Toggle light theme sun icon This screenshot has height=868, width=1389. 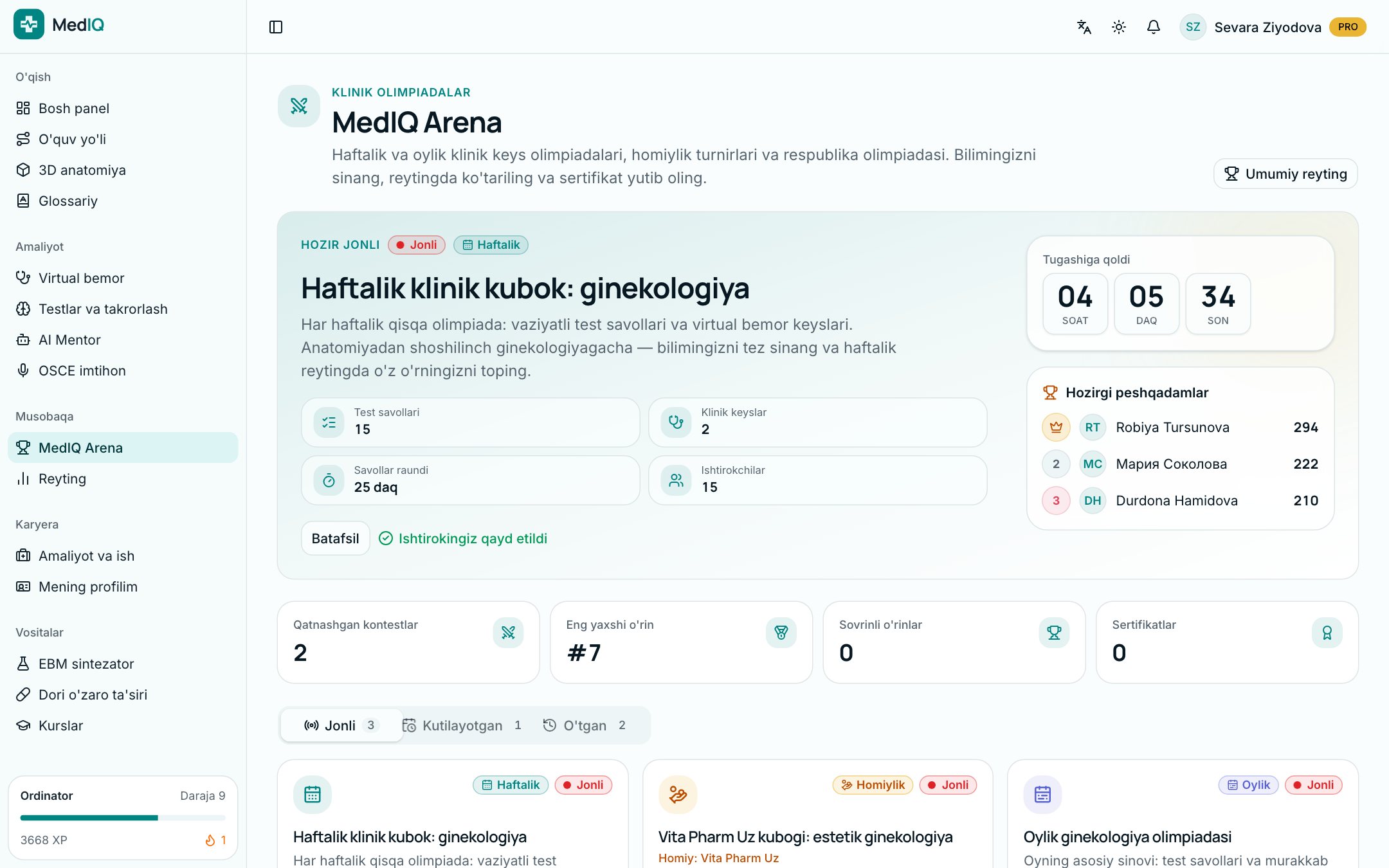[1119, 27]
